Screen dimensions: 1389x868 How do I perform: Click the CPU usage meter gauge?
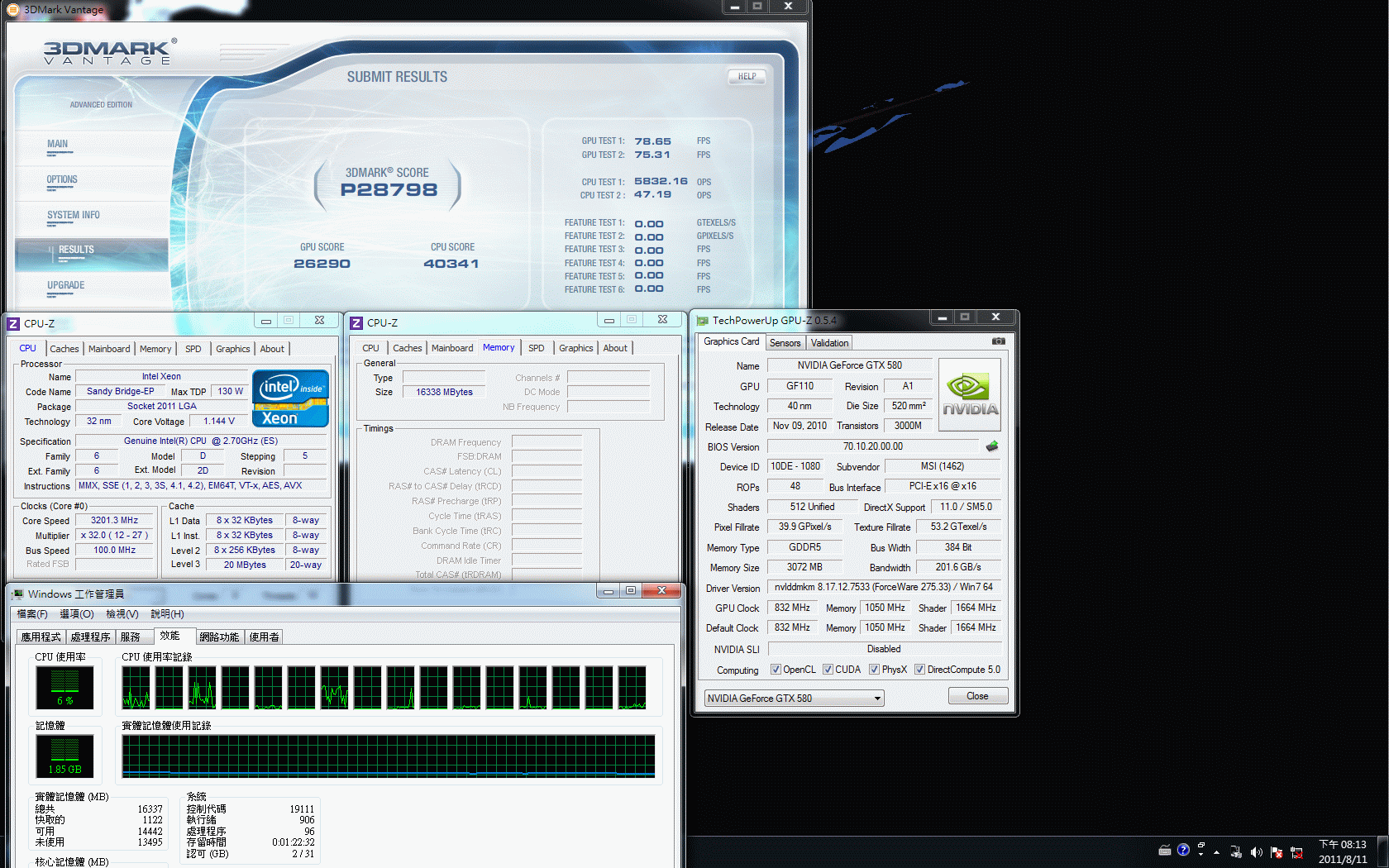[x=64, y=687]
